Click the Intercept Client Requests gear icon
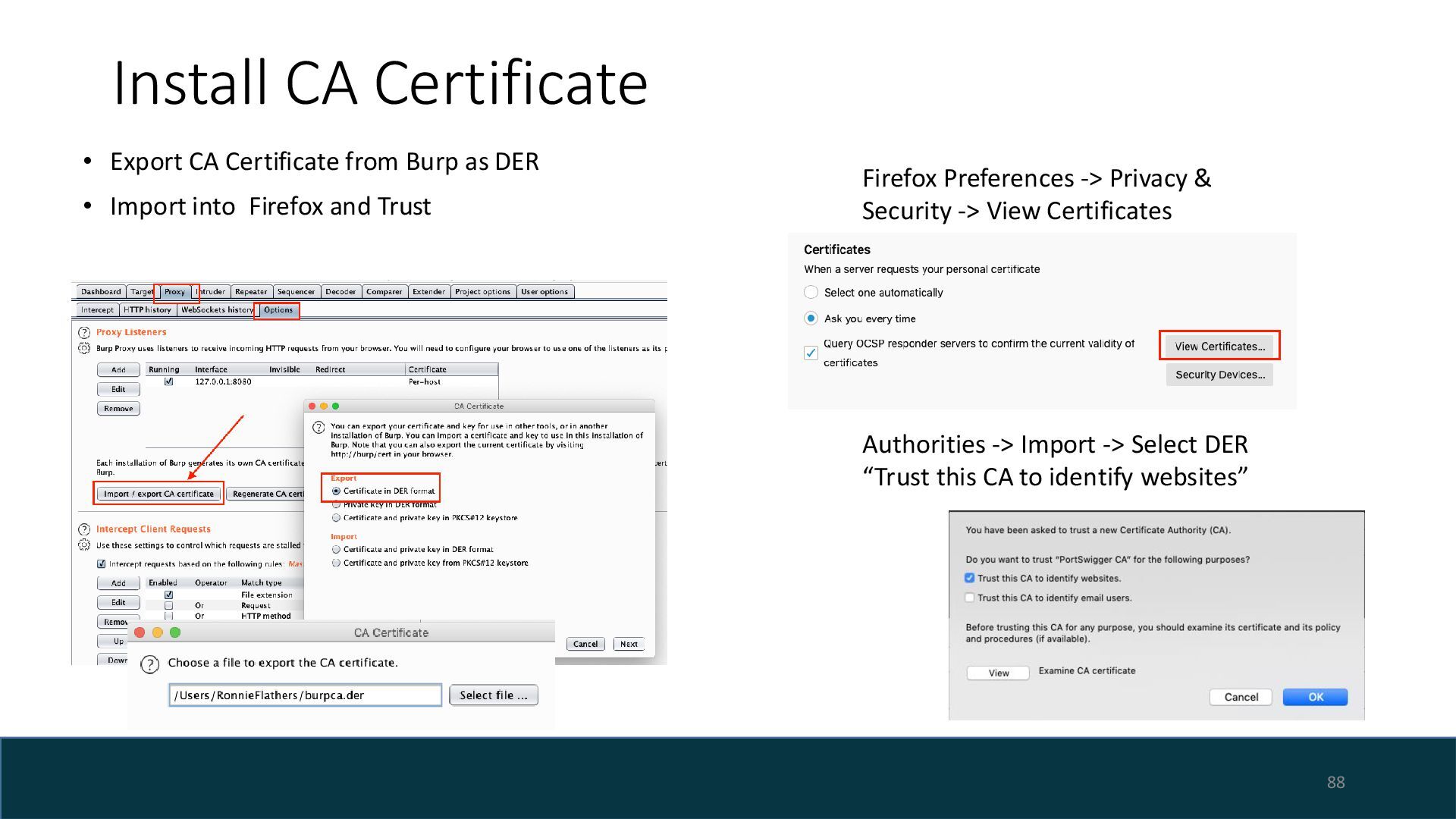1456x819 pixels. pos(84,545)
